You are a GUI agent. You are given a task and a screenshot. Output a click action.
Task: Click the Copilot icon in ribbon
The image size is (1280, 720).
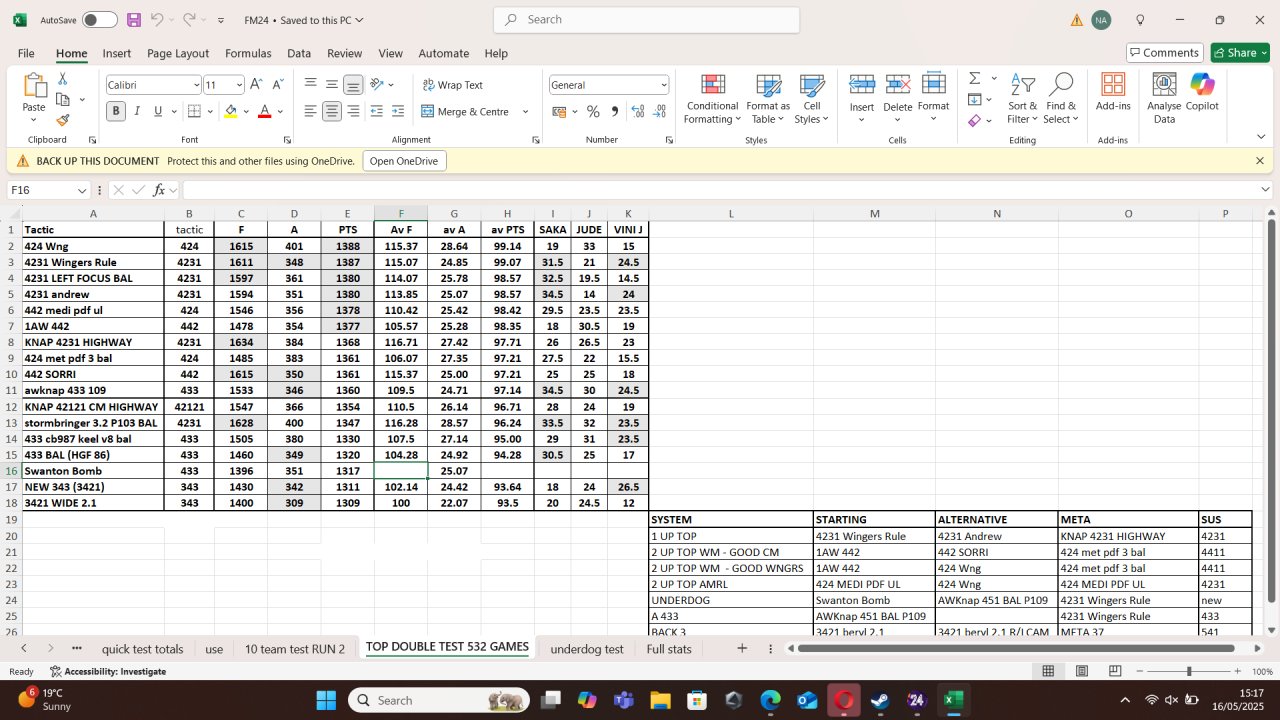(1202, 86)
